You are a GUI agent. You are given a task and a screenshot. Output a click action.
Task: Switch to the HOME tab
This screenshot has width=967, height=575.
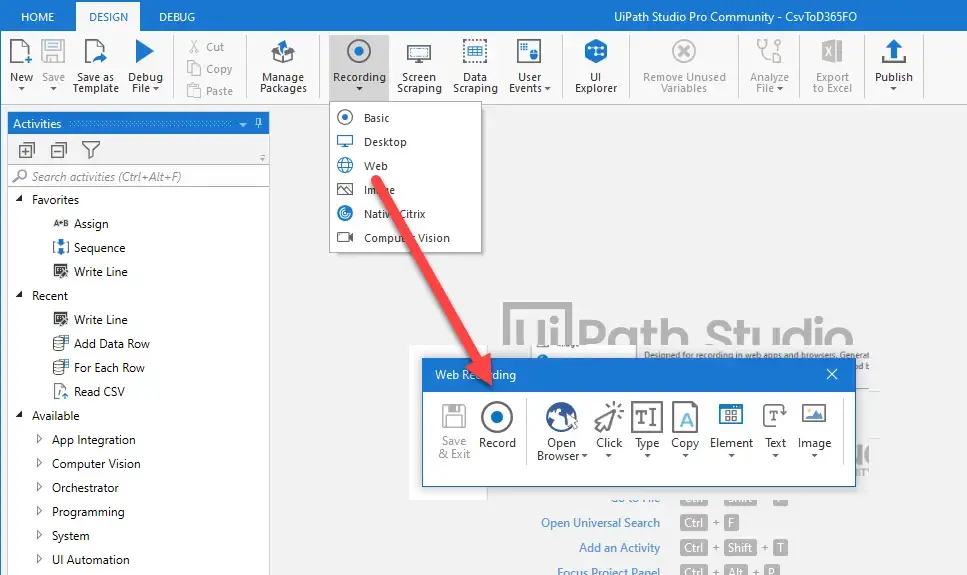pyautogui.click(x=38, y=17)
